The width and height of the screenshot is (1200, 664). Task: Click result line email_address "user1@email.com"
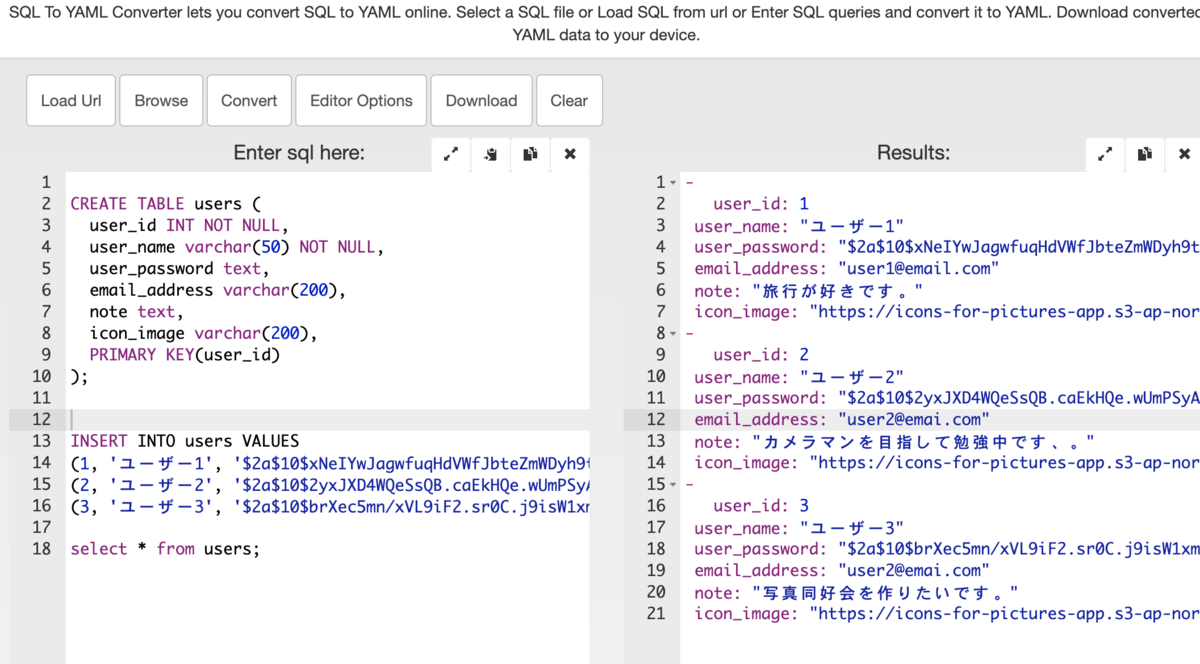coord(846,269)
